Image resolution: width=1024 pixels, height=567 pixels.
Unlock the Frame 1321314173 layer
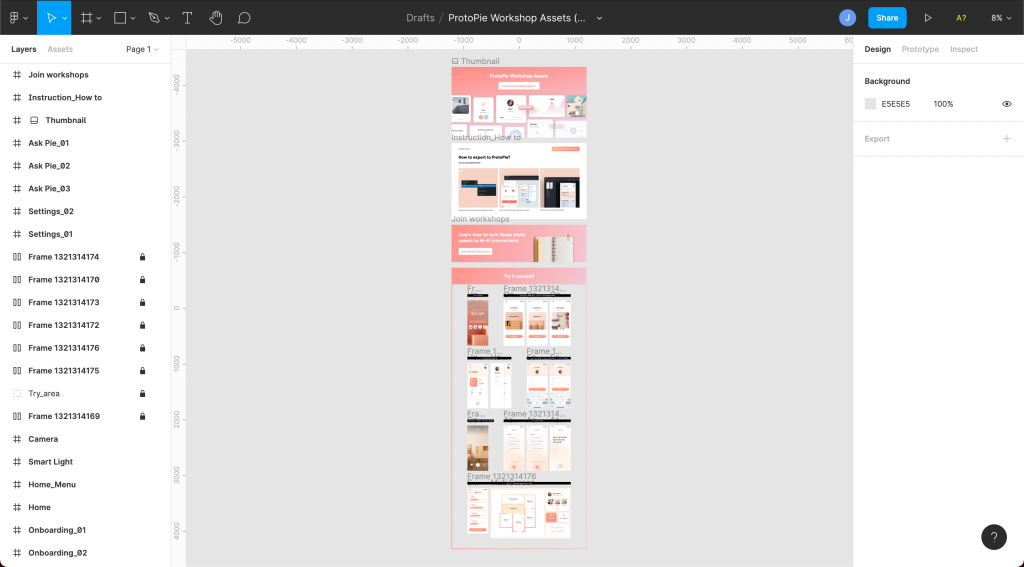142,302
